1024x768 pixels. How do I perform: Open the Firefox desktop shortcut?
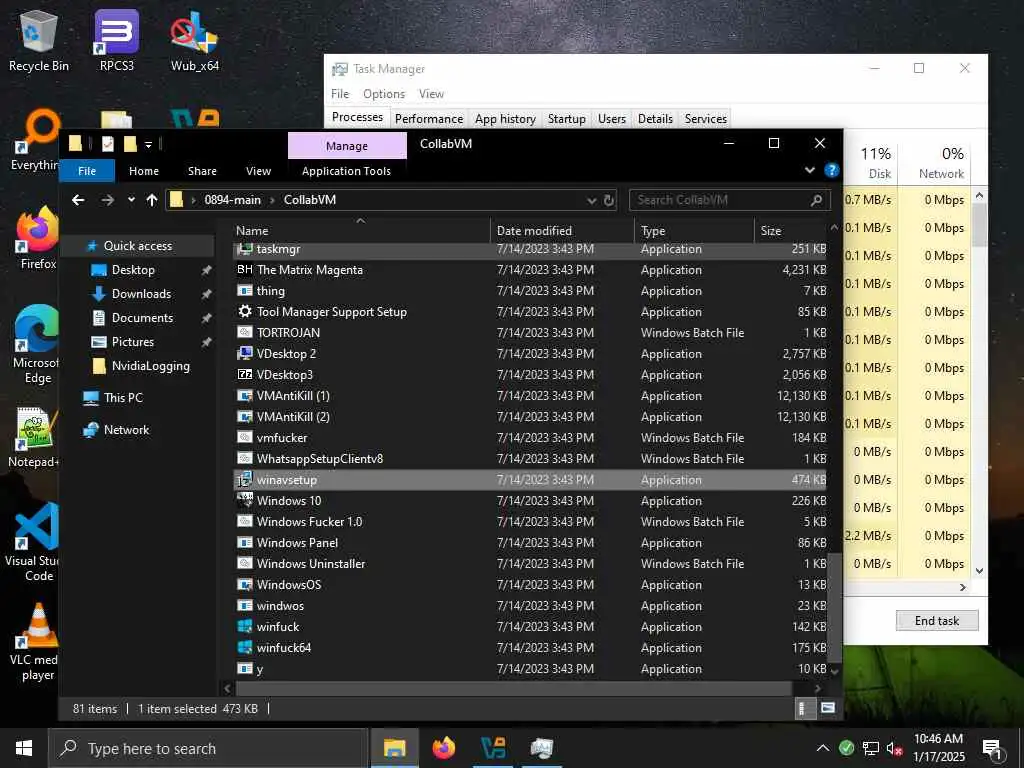pyautogui.click(x=38, y=238)
